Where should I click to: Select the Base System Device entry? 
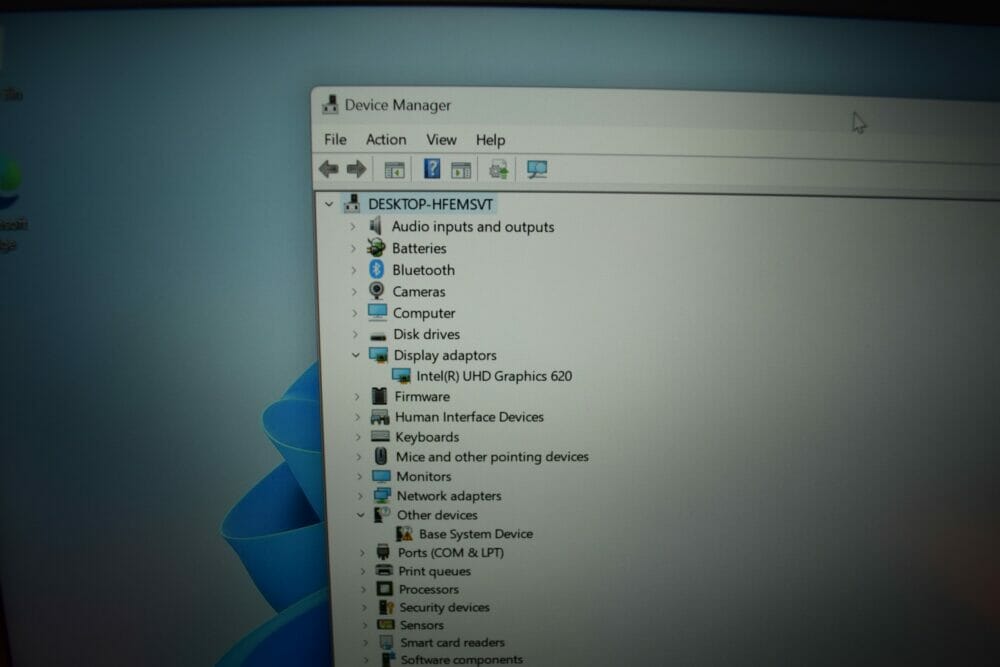(476, 534)
